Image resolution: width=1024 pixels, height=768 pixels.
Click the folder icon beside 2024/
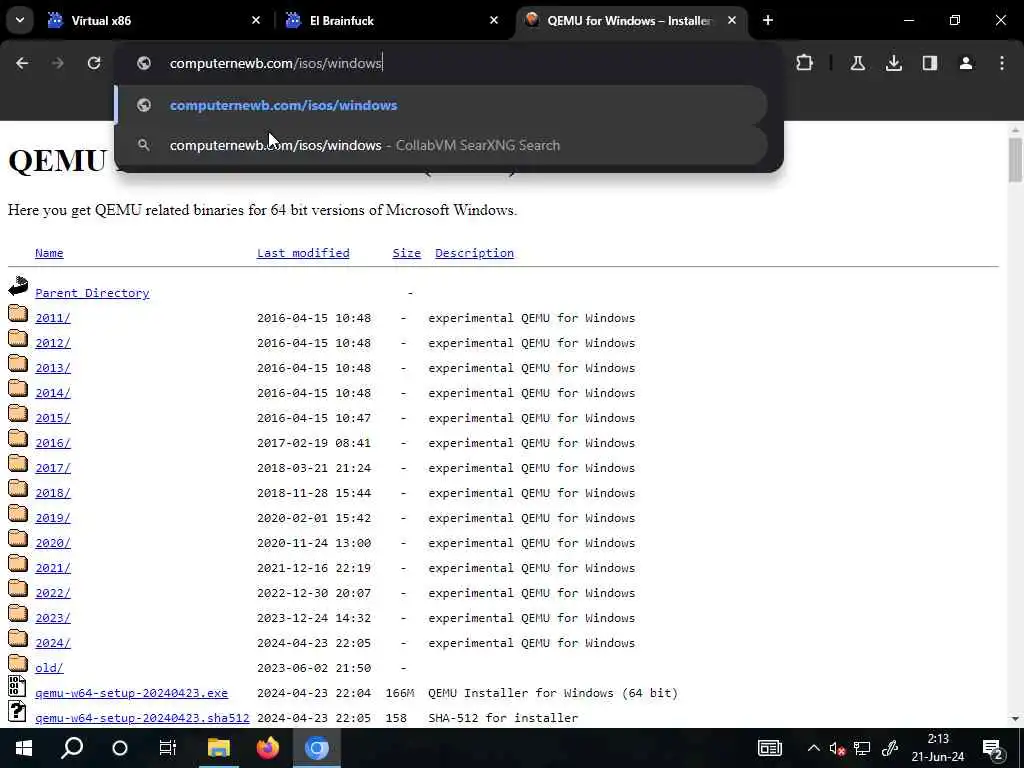[18, 638]
